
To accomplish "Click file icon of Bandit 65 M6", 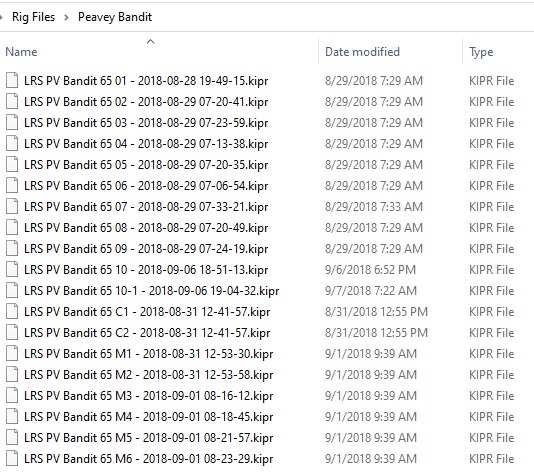I will coord(12,459).
